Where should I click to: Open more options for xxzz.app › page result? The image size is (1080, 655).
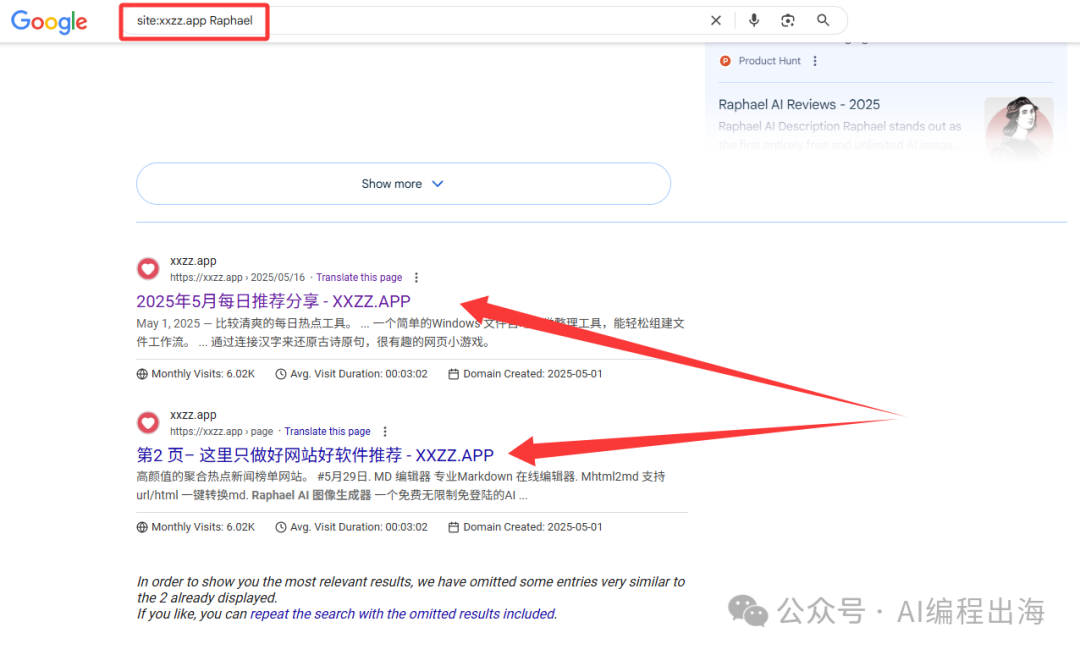pos(385,431)
